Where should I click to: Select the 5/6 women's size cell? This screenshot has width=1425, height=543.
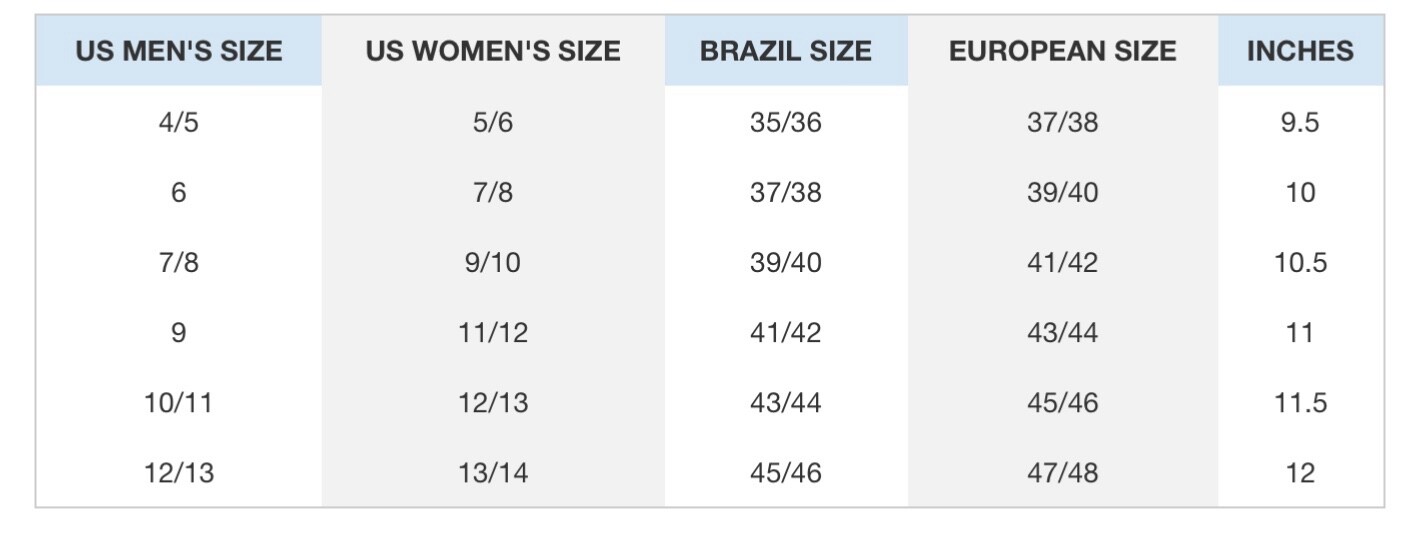tap(493, 123)
